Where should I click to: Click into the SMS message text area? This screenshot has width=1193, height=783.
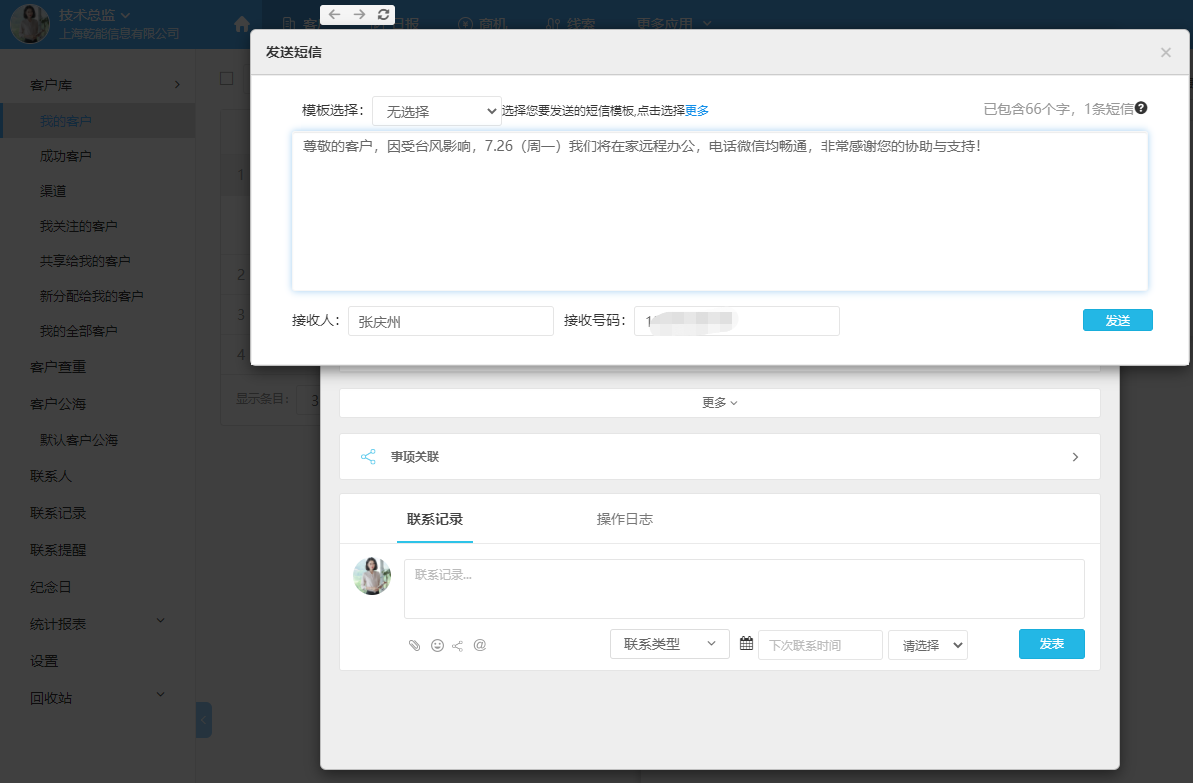[720, 212]
